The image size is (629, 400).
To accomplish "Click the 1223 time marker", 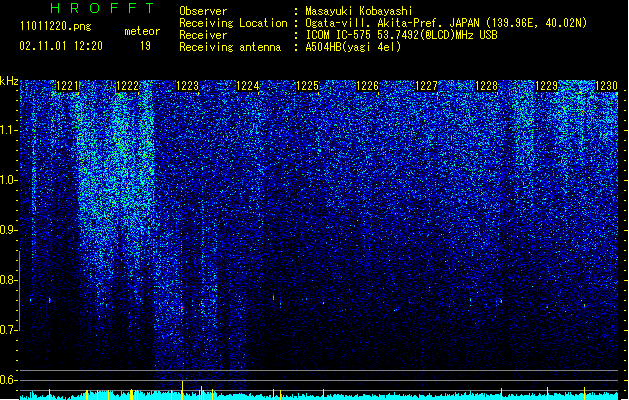I will tap(187, 86).
